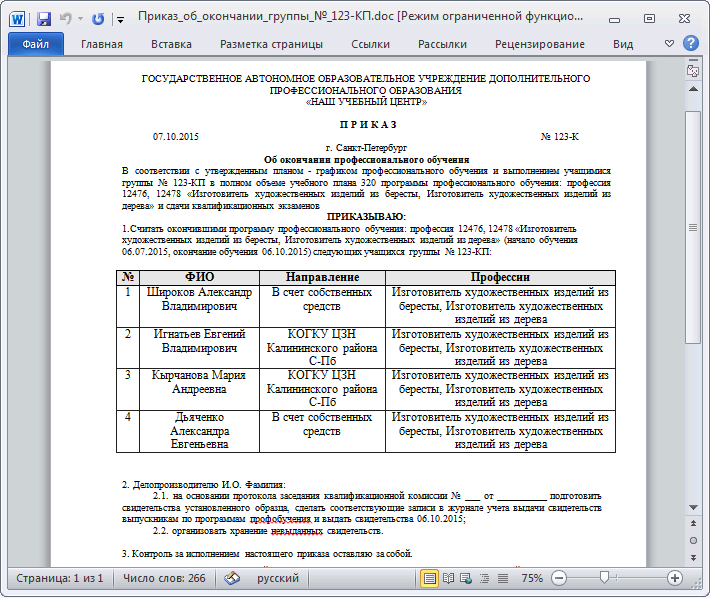Click the zoom slider in status bar
The width and height of the screenshot is (710, 598).
pos(605,578)
